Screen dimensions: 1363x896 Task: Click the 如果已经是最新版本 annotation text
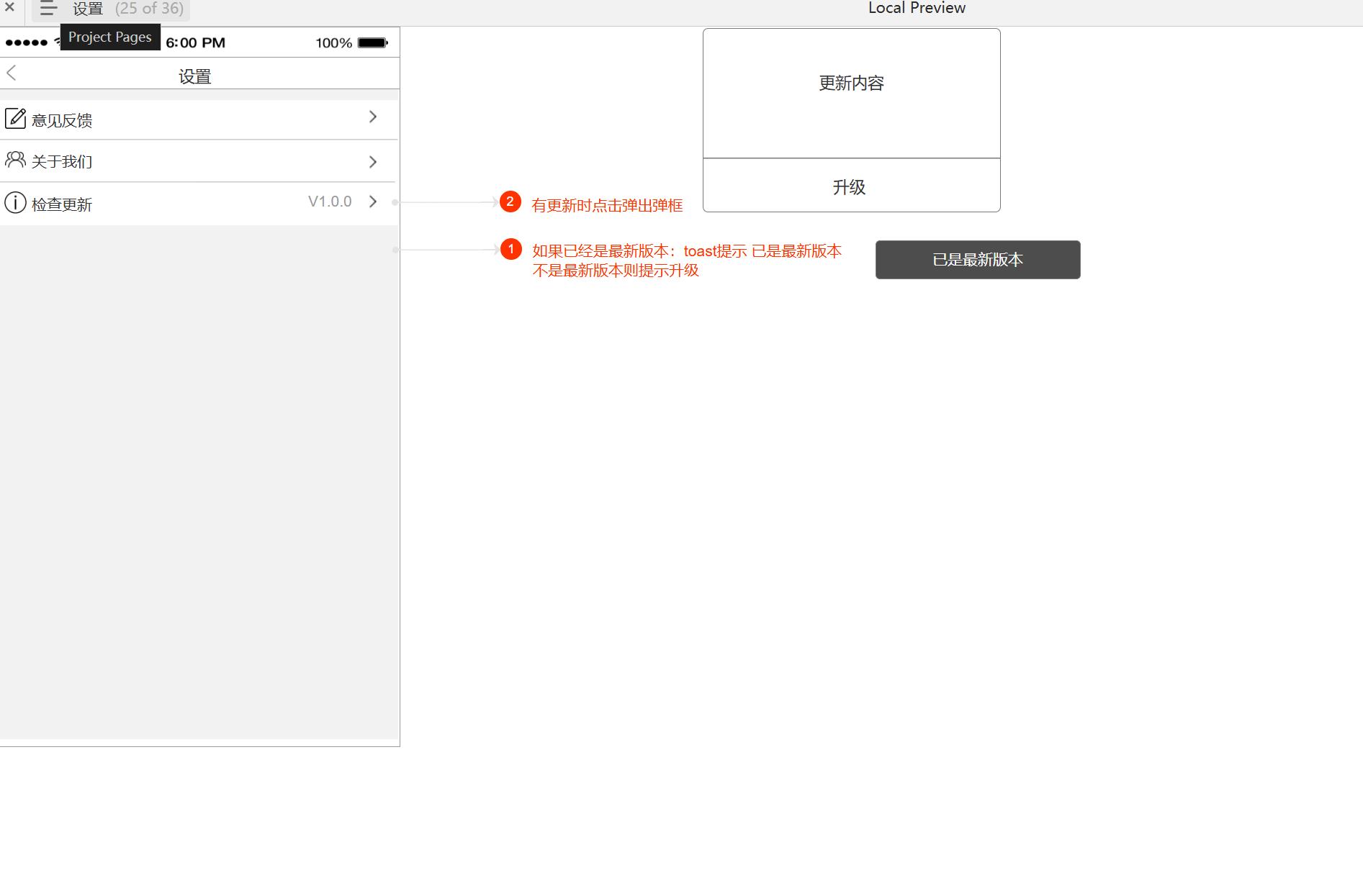[x=687, y=261]
